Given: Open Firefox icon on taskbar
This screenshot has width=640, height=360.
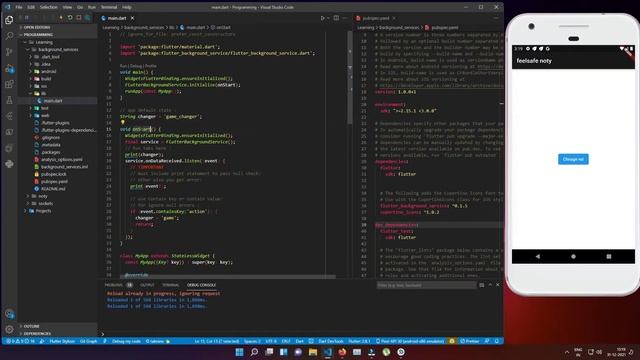Looking at the screenshot, I should click(x=342, y=352).
